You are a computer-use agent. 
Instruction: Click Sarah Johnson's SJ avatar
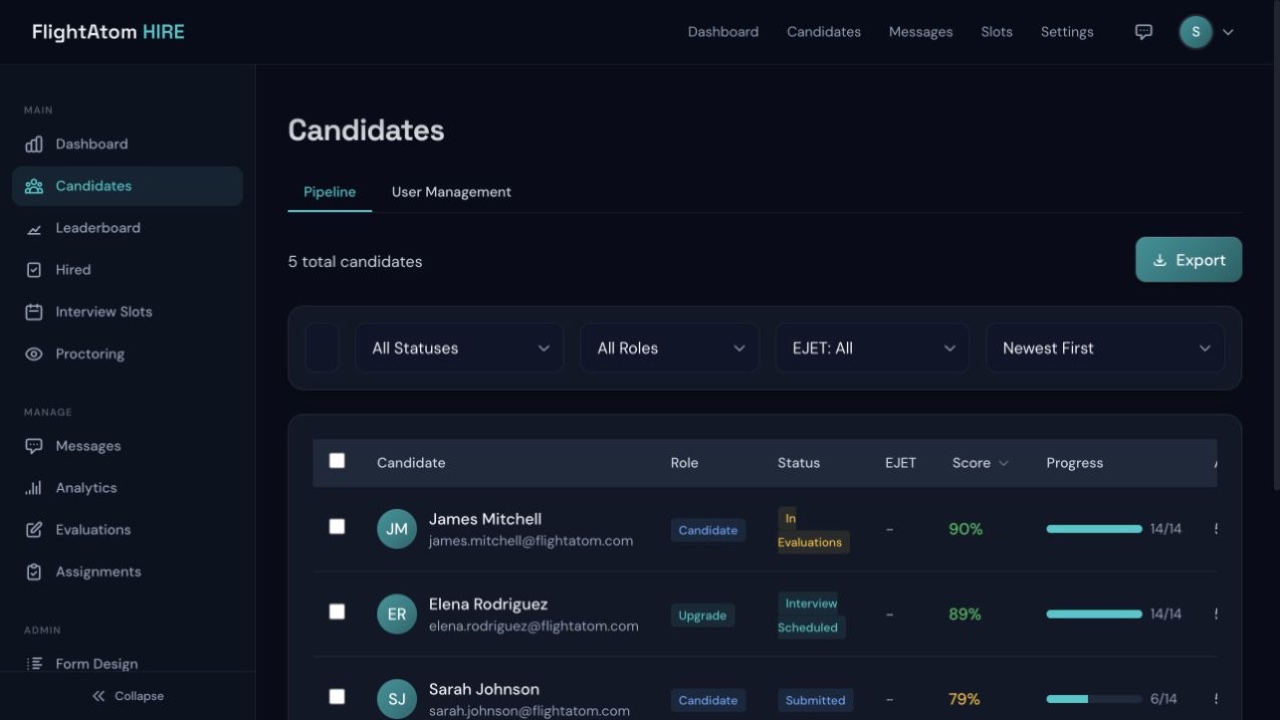click(397, 699)
